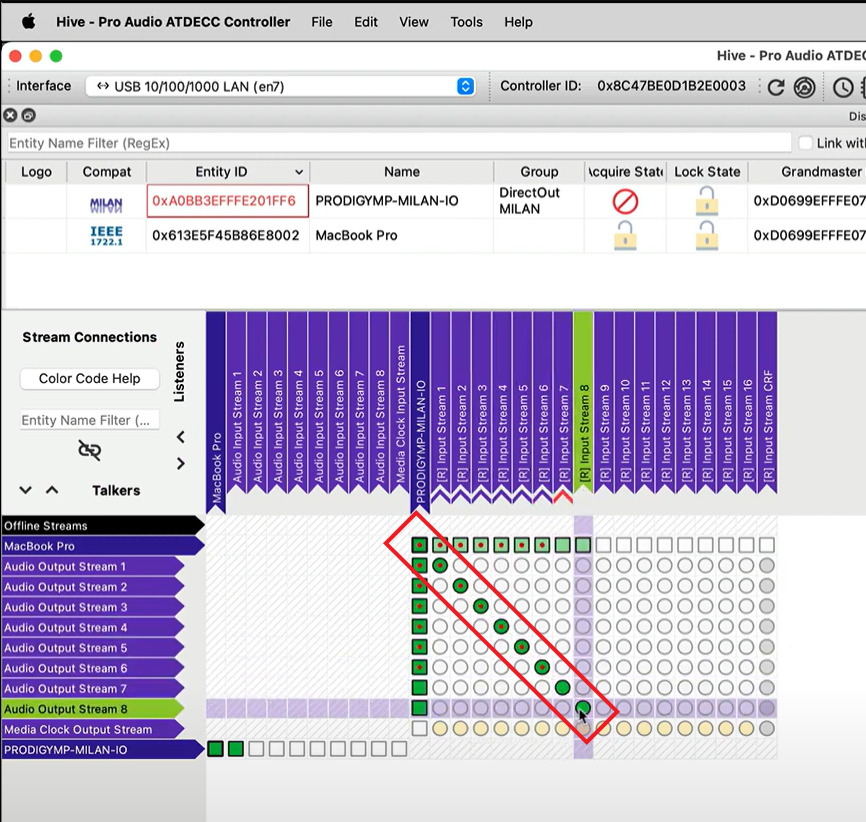Click the Group column header
The height and width of the screenshot is (822, 866).
coord(539,172)
